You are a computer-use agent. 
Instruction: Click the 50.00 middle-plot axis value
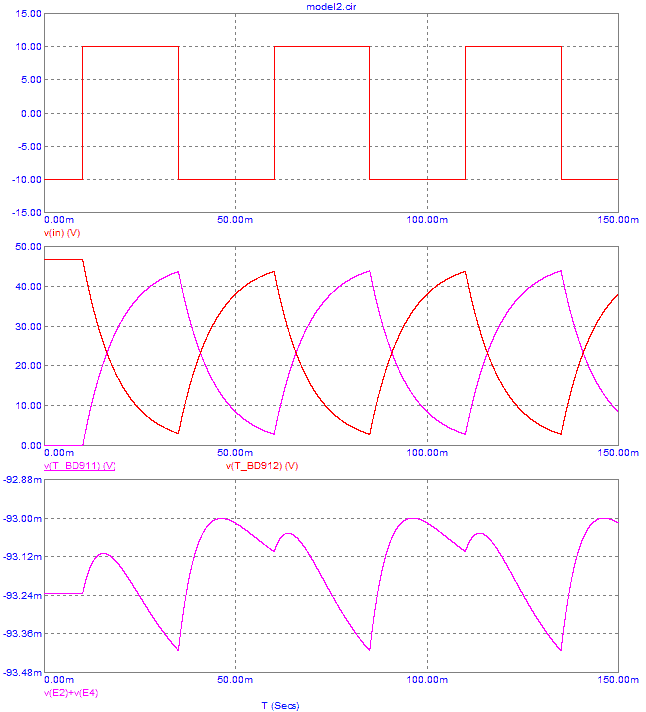[28, 247]
